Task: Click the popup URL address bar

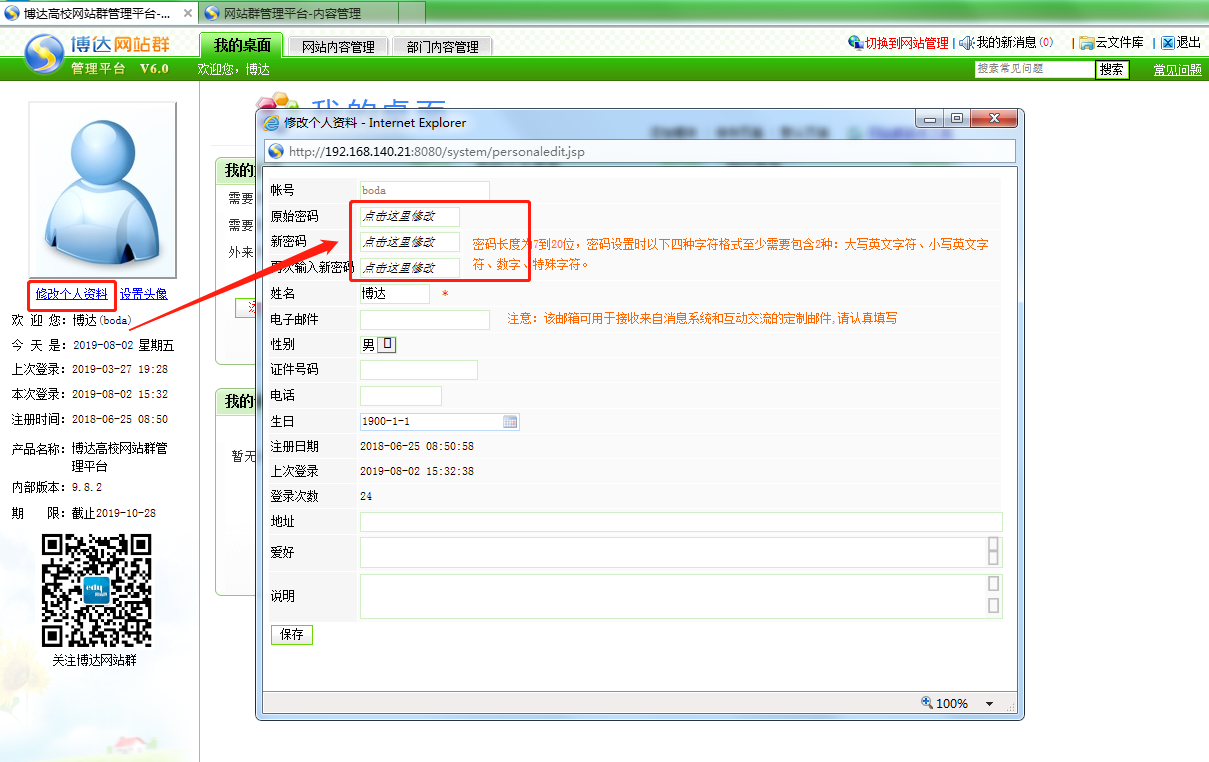Action: coord(640,152)
